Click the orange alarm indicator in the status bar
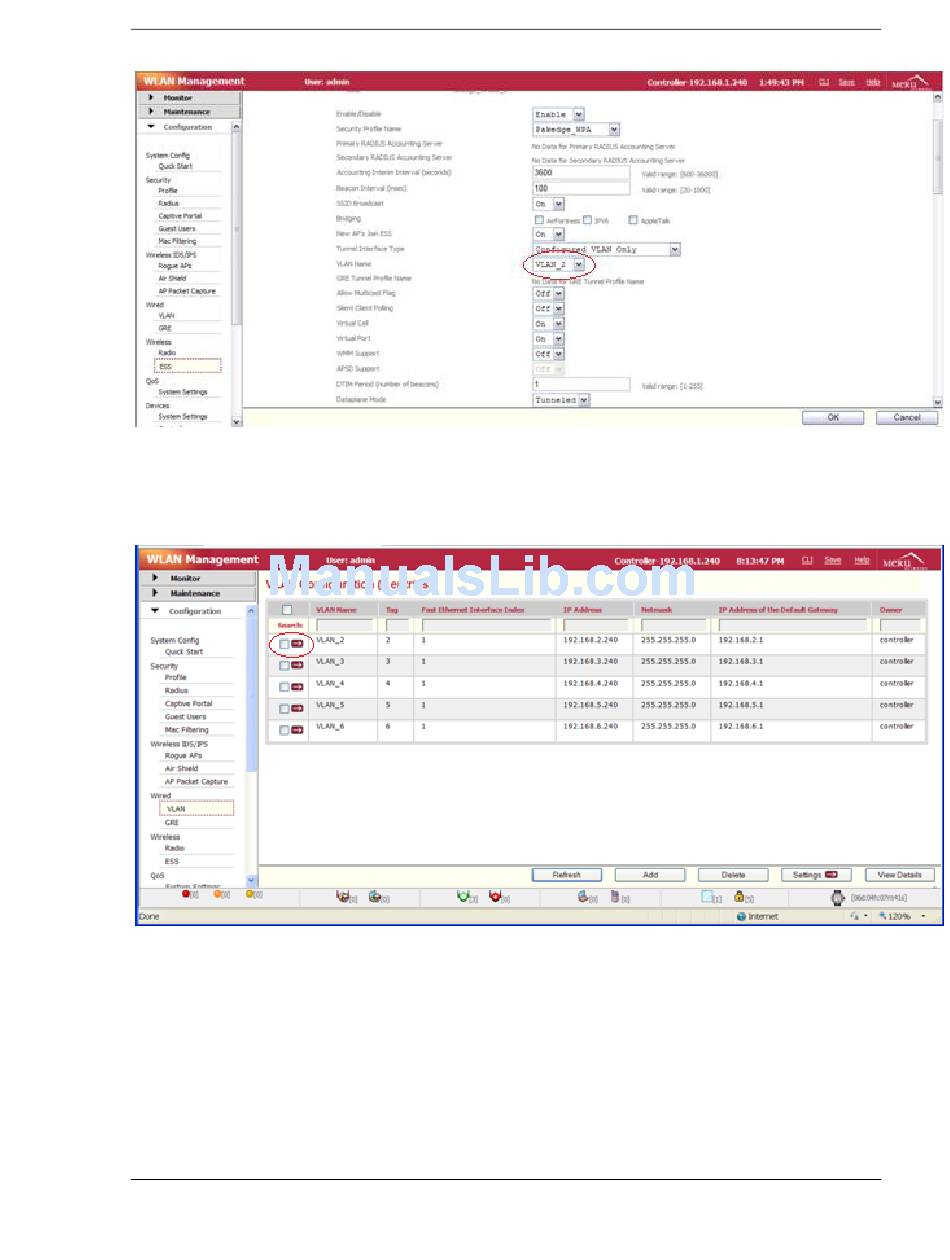Viewport: 950px width, 1260px height. [x=217, y=895]
